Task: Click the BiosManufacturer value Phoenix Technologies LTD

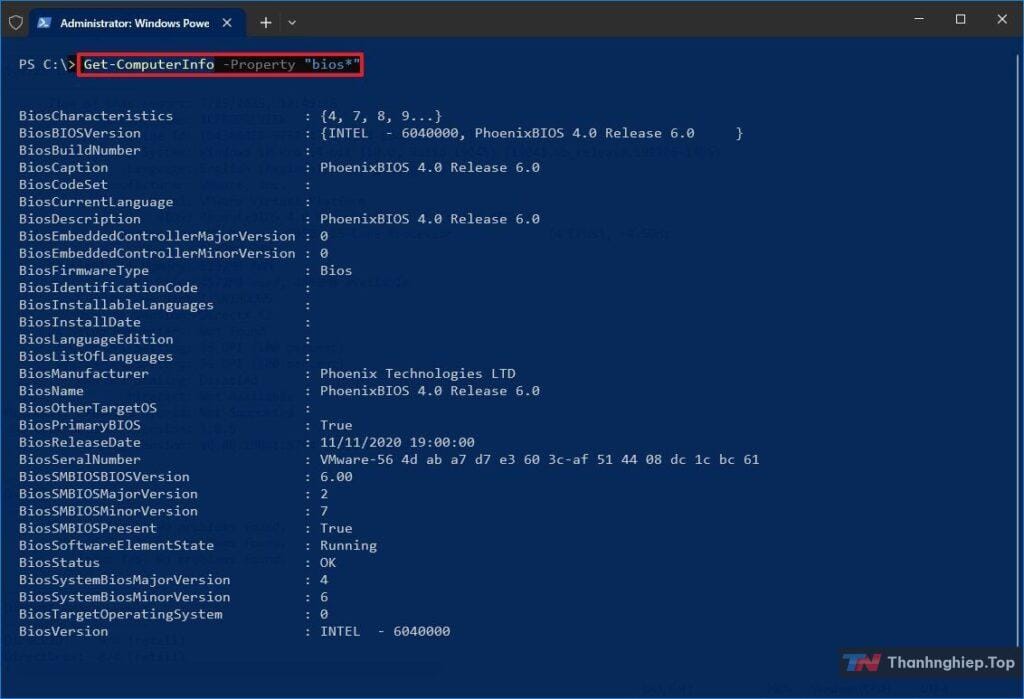Action: (417, 374)
